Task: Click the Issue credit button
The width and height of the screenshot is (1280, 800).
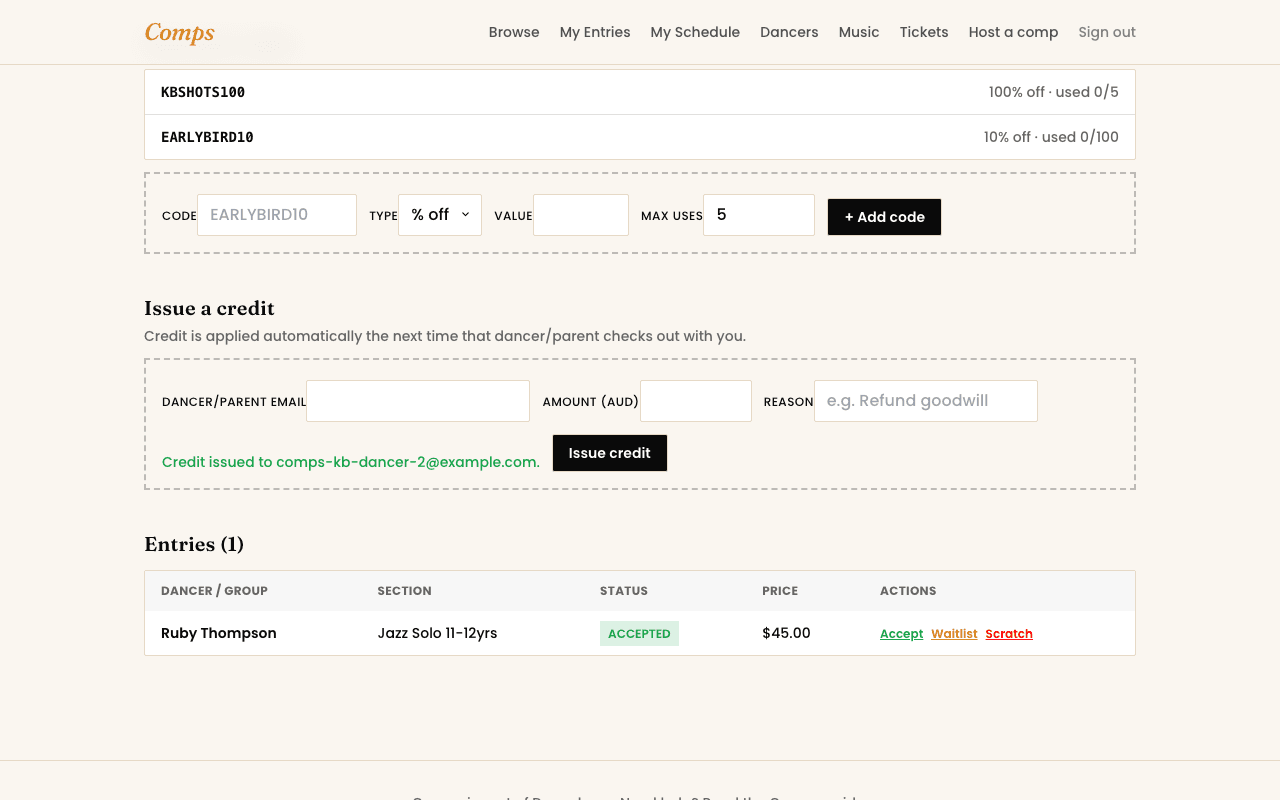Action: click(610, 453)
